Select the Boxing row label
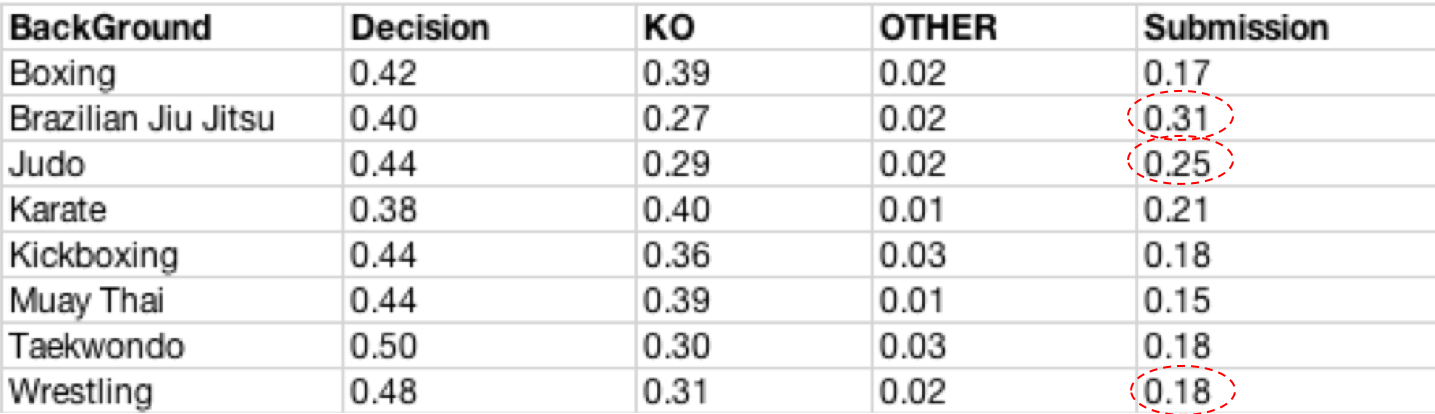Screen dimensions: 1435x414 (x=63, y=74)
